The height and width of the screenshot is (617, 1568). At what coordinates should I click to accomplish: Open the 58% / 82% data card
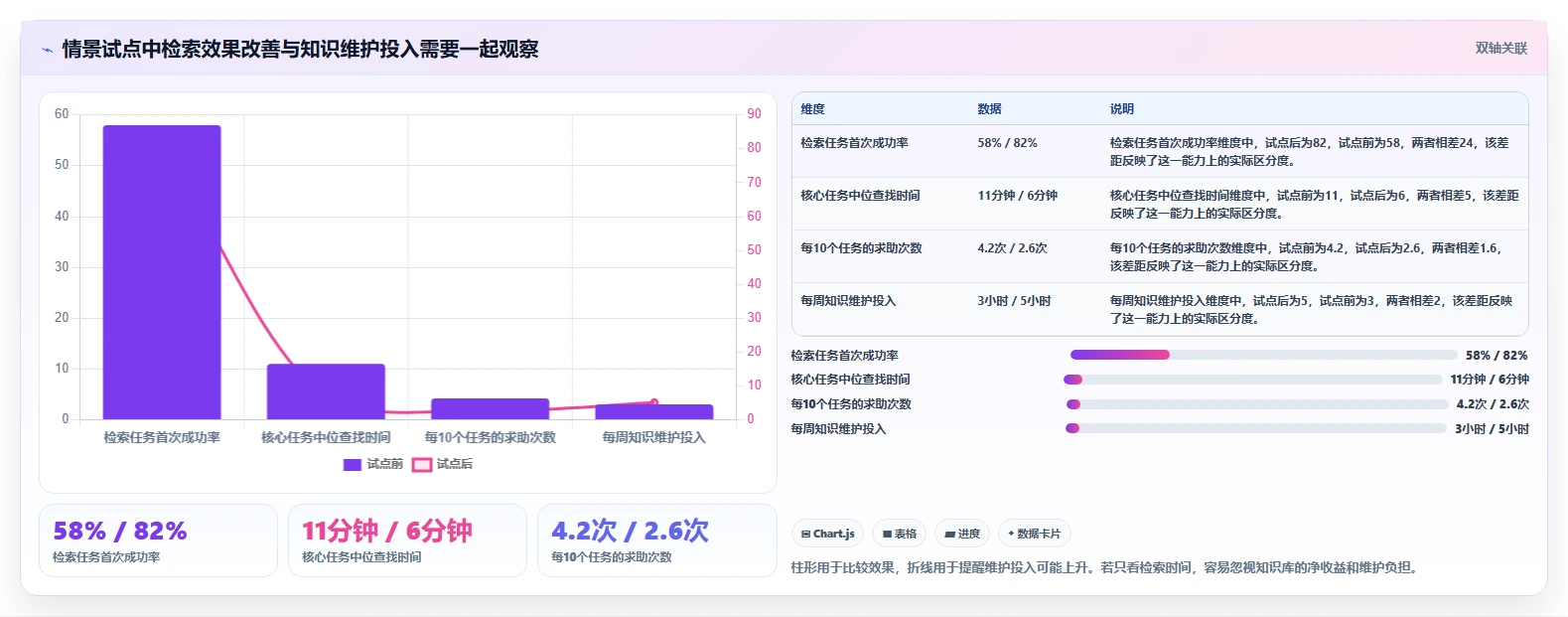[x=158, y=540]
